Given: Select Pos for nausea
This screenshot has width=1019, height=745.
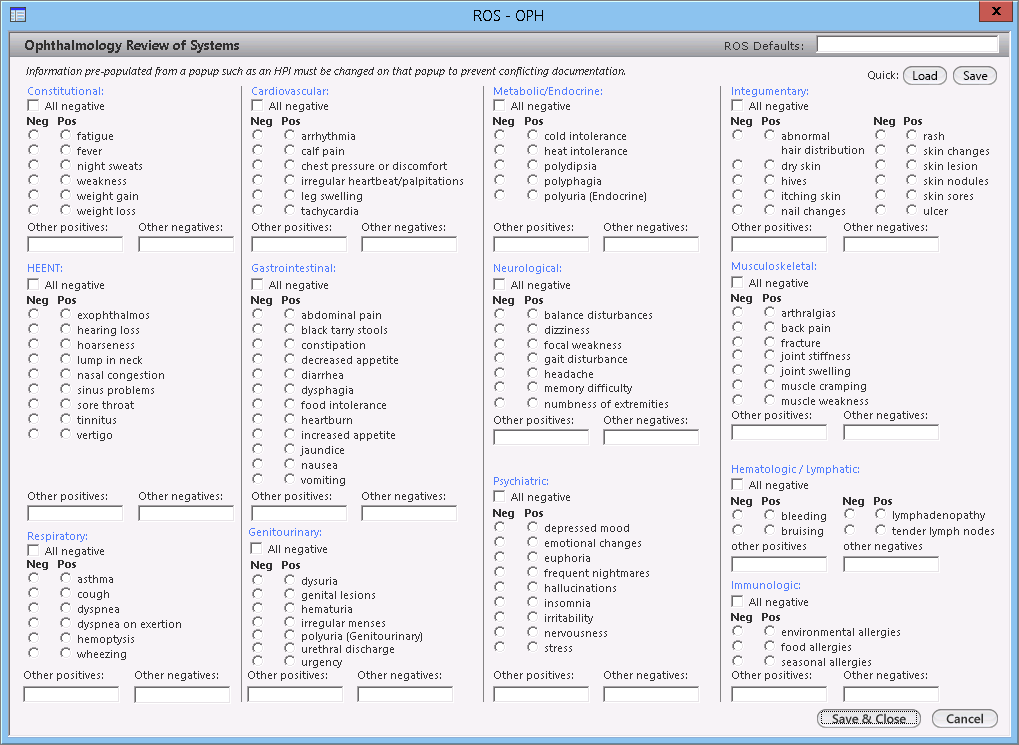Looking at the screenshot, I should (x=289, y=464).
